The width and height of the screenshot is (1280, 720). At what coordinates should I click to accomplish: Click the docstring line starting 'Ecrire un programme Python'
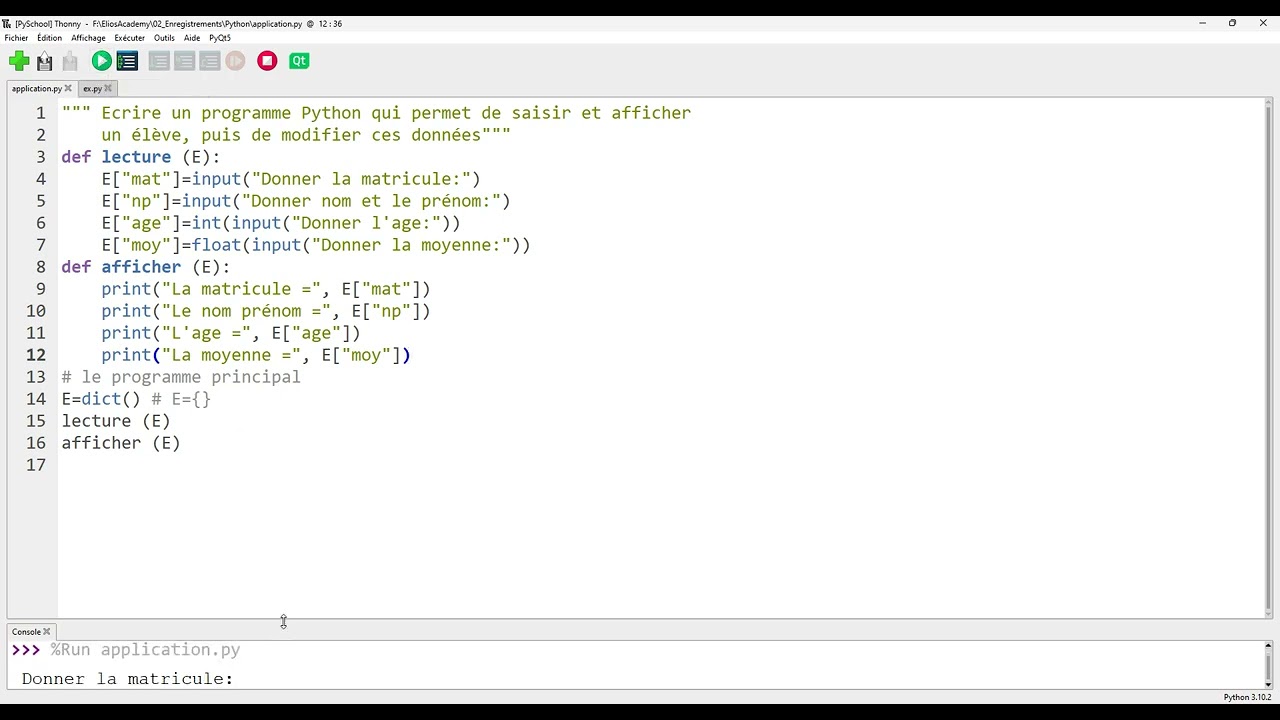coord(376,113)
